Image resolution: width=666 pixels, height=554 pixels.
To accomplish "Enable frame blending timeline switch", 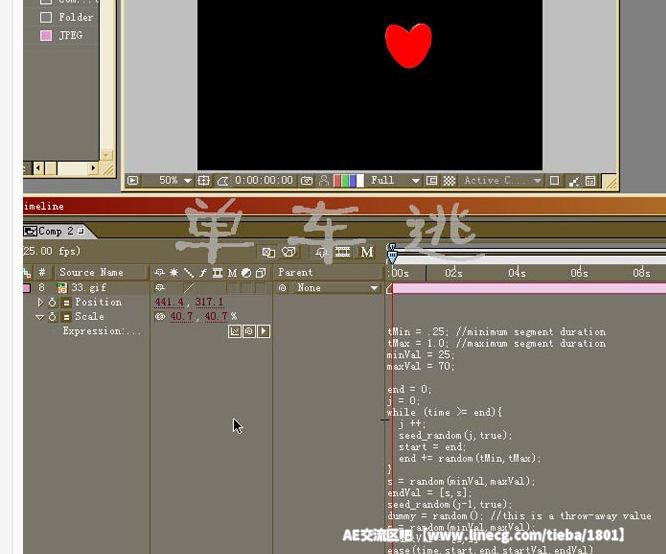I will tap(342, 252).
